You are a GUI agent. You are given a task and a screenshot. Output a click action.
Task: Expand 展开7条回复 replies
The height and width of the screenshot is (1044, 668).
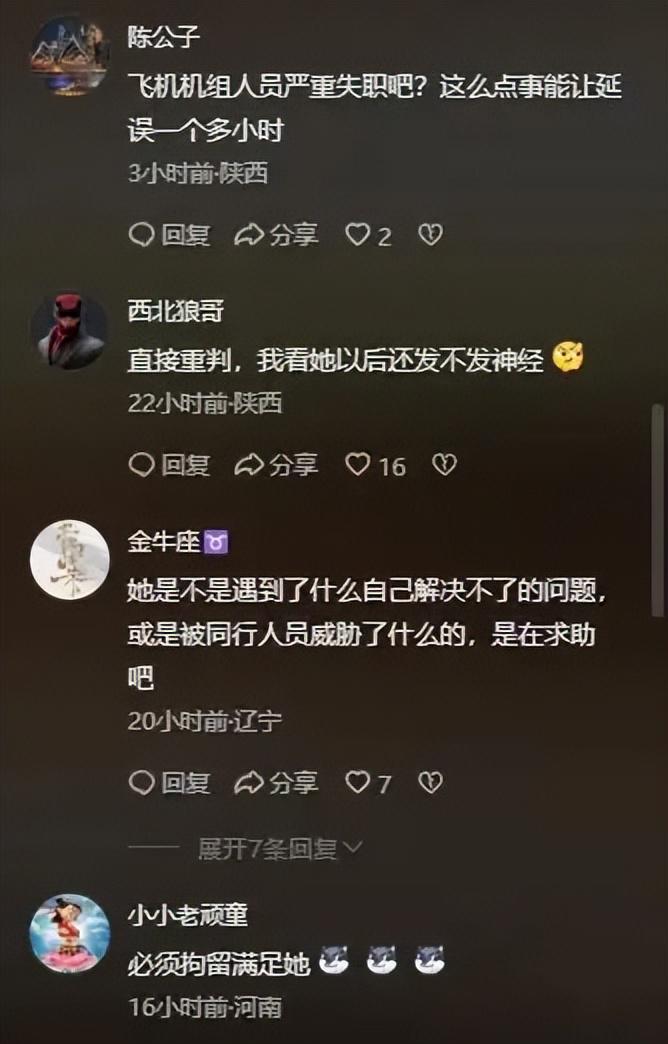[280, 848]
